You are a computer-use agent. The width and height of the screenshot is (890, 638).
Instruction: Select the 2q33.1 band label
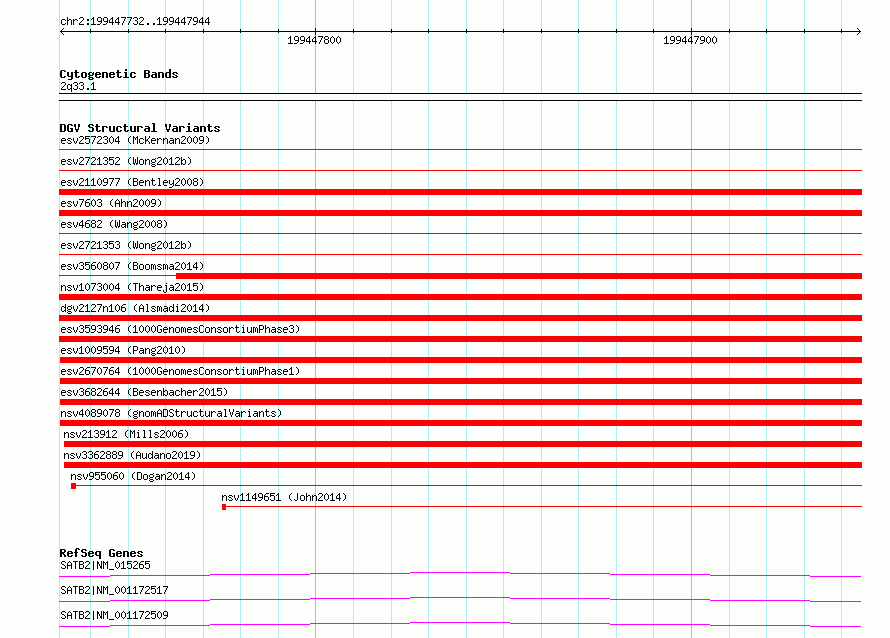[78, 86]
